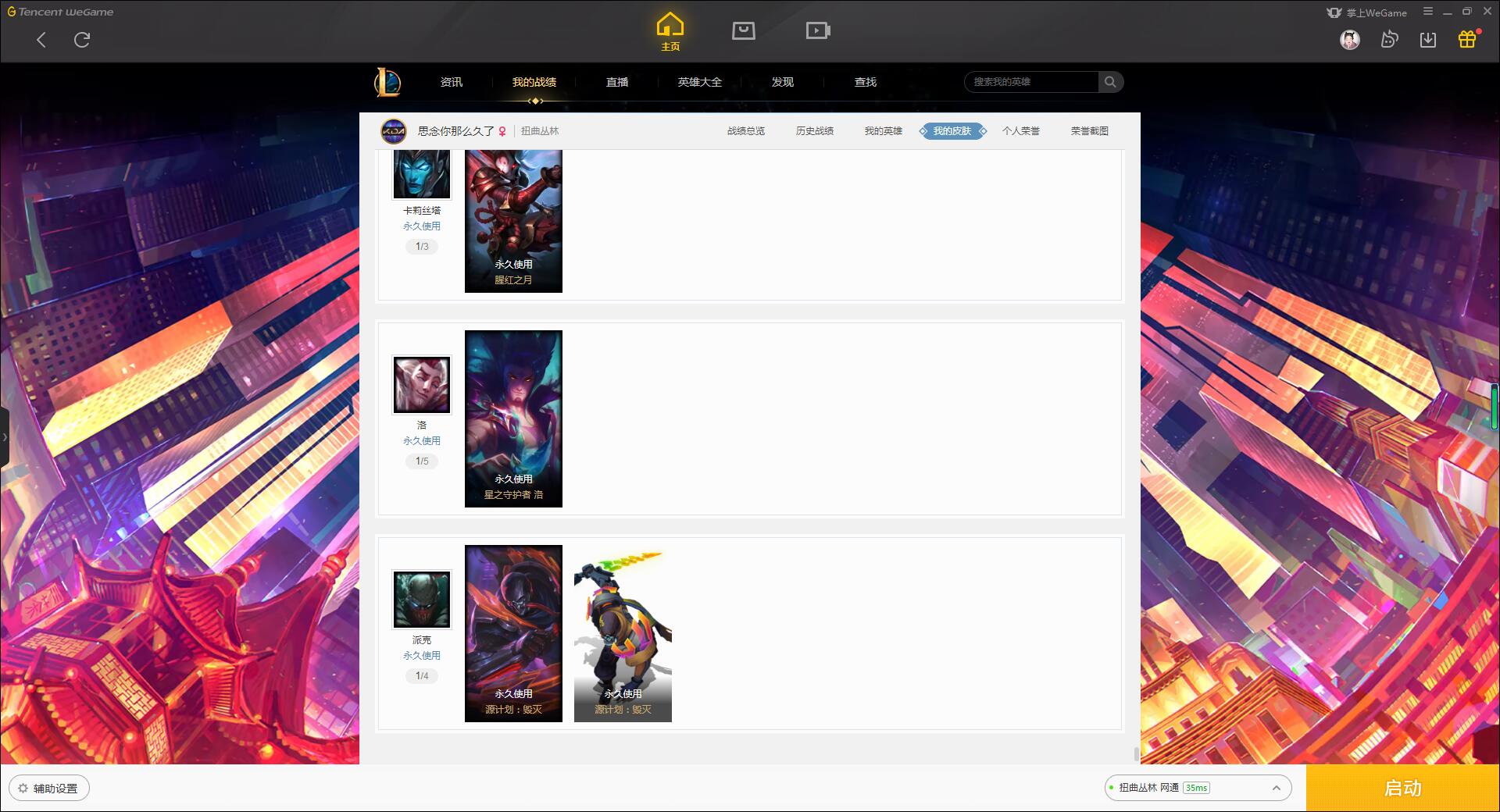
Task: Open the 主页 home icon
Action: (x=670, y=32)
